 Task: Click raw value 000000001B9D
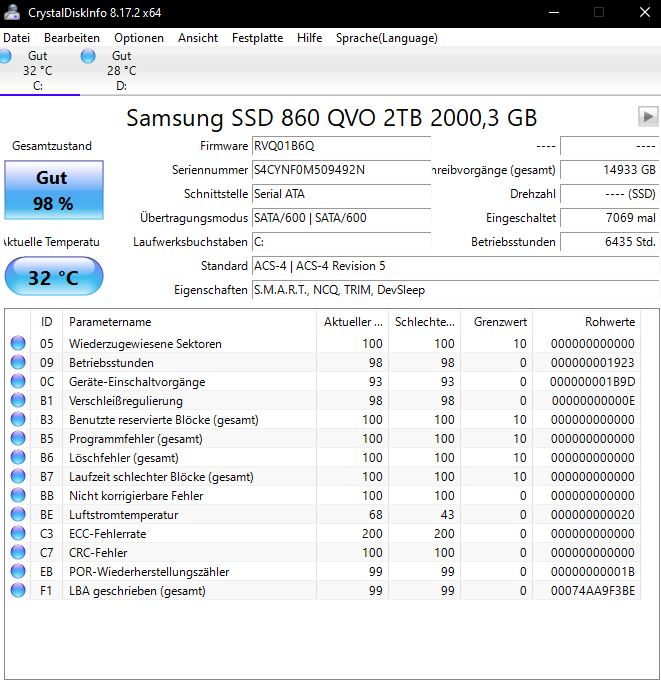pos(592,382)
